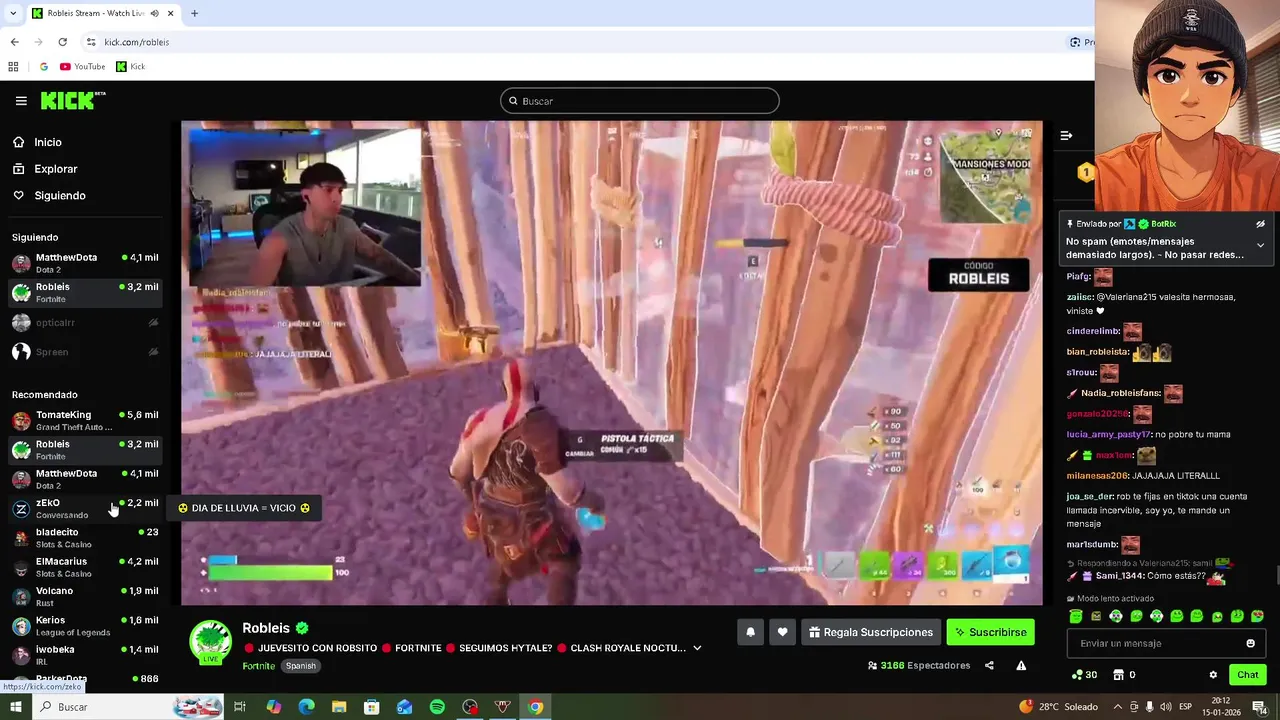This screenshot has width=1280, height=720.
Task: Insert the heart-eyes emote at row end
Action: point(1257,617)
